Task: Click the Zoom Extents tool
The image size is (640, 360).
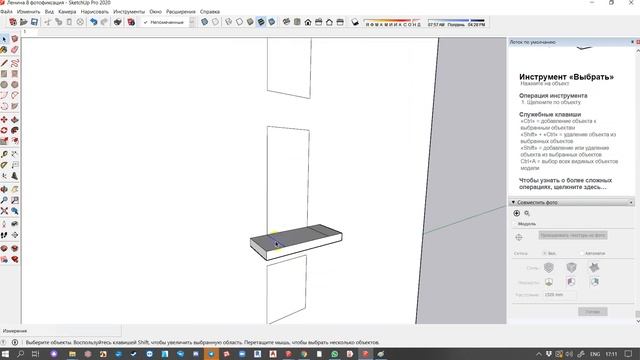Action: (4, 211)
